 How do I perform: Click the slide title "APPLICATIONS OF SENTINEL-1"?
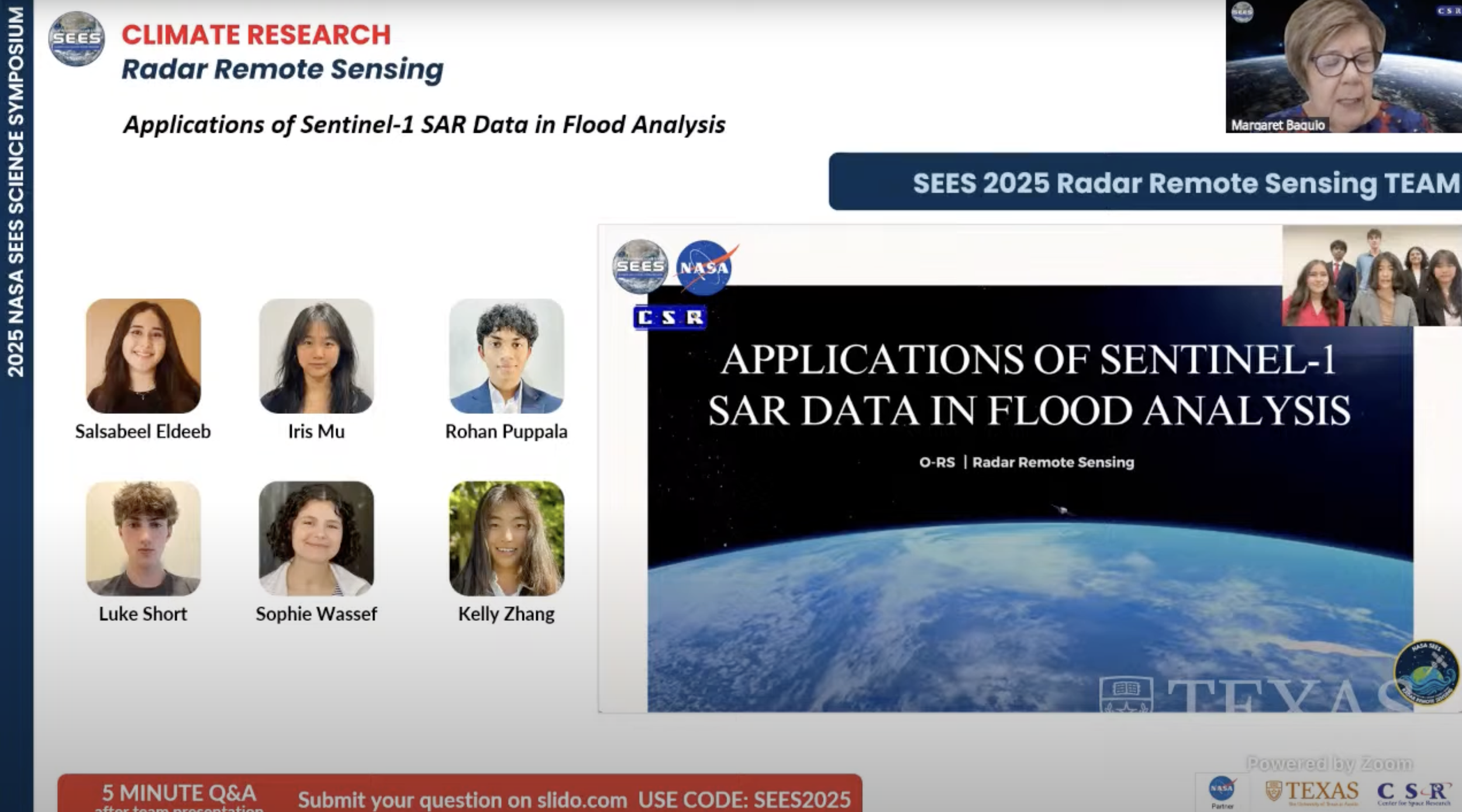(1029, 359)
